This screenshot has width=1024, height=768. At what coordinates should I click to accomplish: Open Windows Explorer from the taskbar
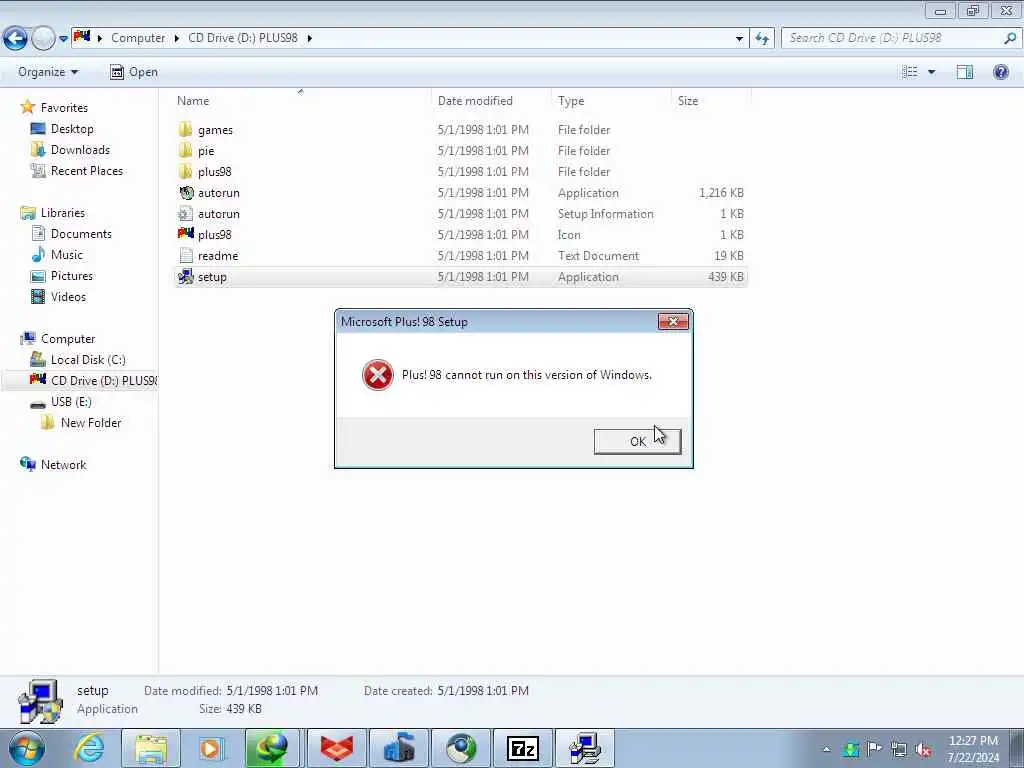[x=151, y=748]
